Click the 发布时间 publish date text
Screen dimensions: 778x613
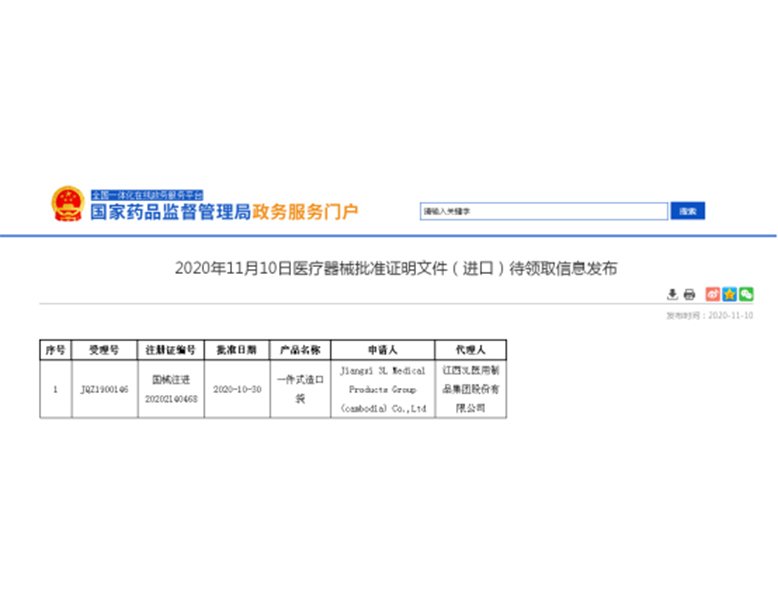click(x=709, y=315)
